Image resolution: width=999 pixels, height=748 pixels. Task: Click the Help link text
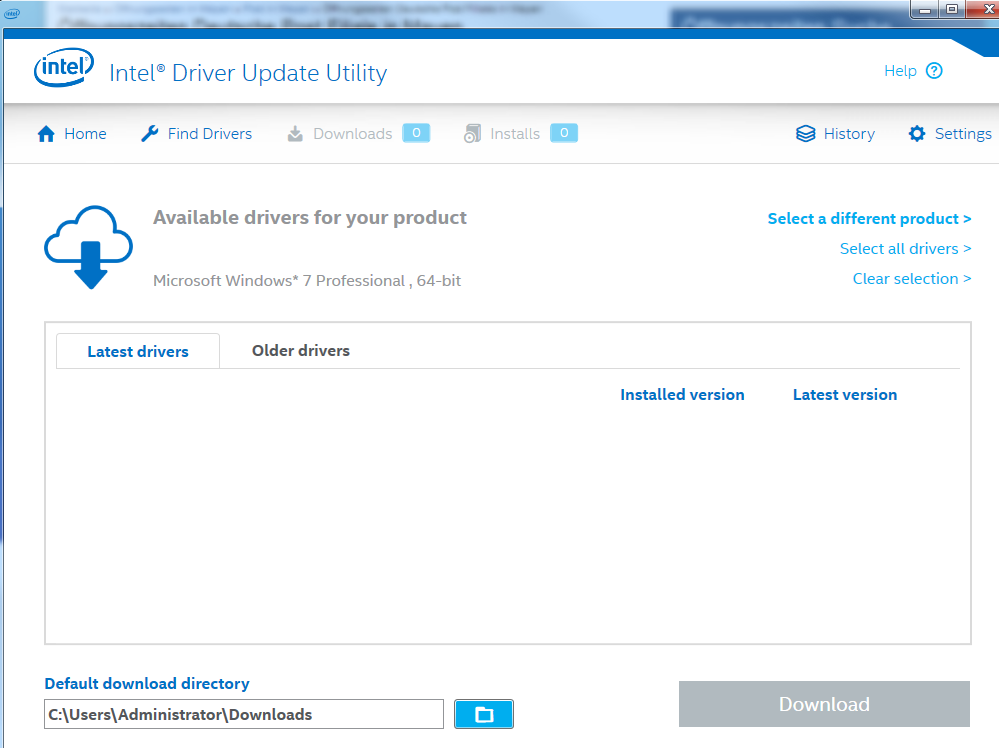click(x=900, y=71)
